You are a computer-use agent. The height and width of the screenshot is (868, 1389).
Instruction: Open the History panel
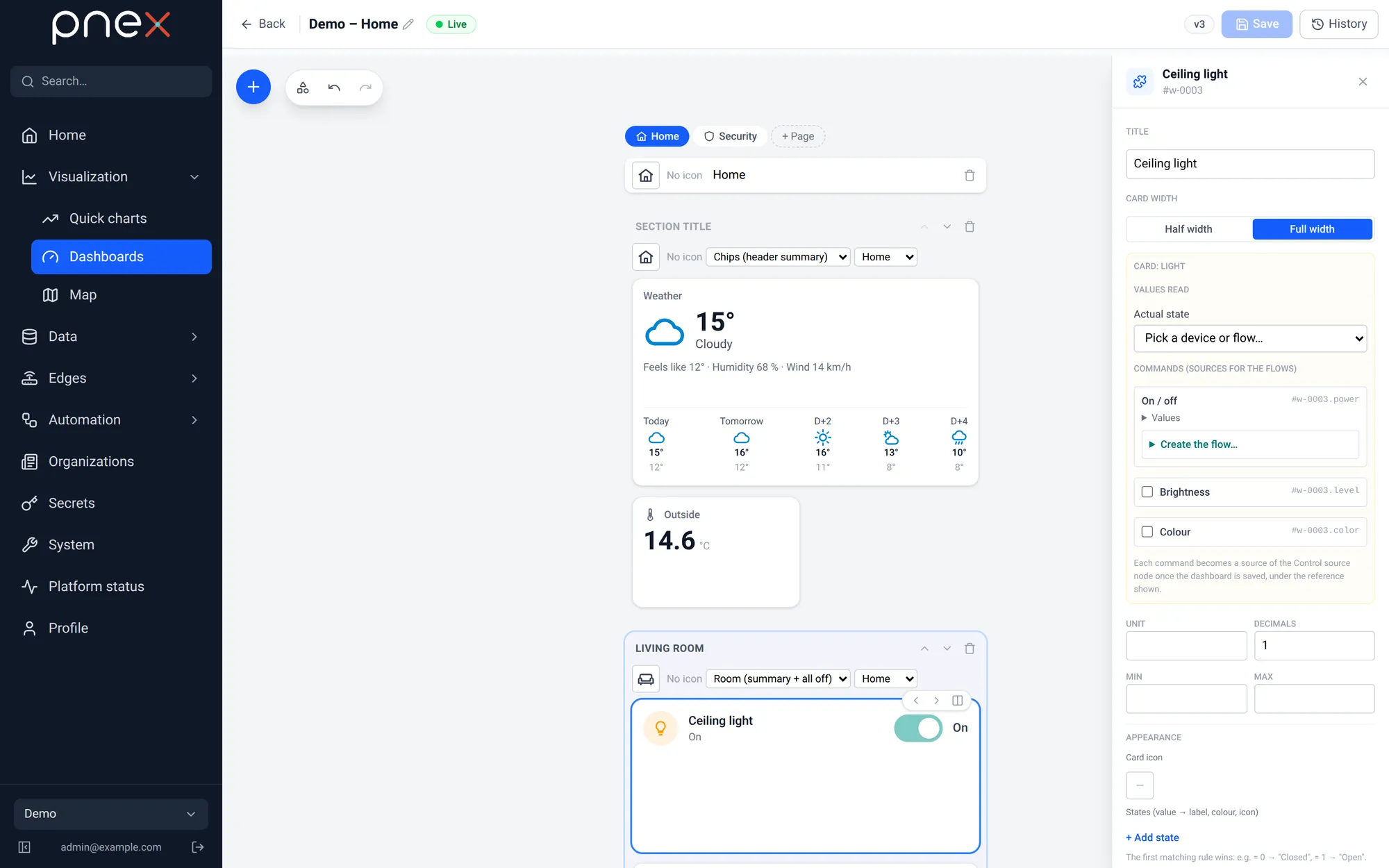coord(1338,24)
